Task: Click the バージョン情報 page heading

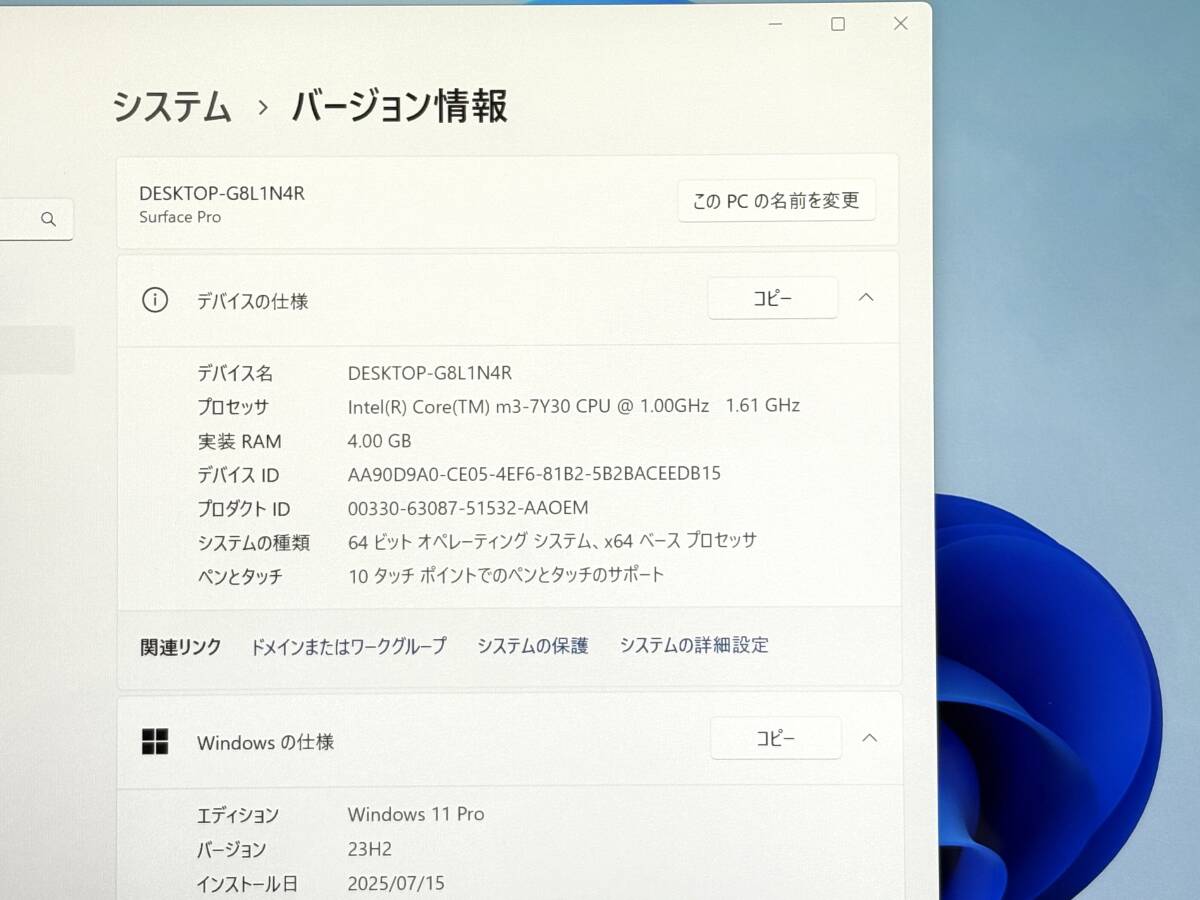Action: click(400, 106)
